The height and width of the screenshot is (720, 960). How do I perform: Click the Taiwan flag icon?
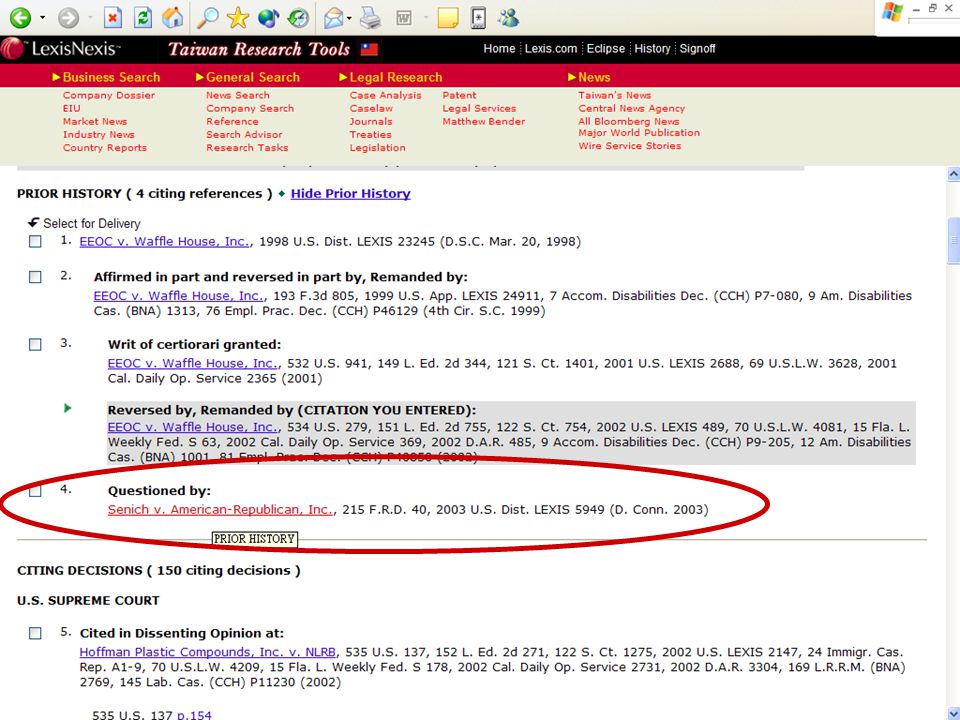click(x=369, y=49)
